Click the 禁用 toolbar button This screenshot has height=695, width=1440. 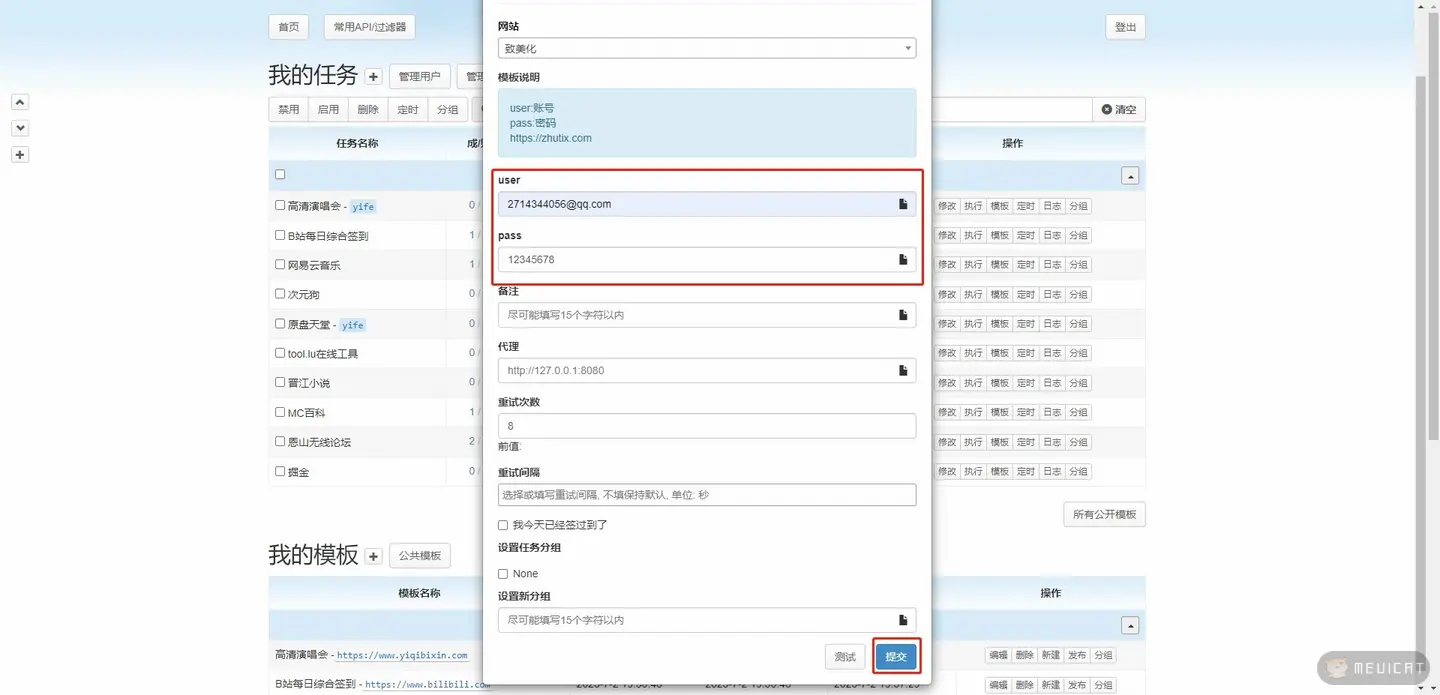pos(289,109)
